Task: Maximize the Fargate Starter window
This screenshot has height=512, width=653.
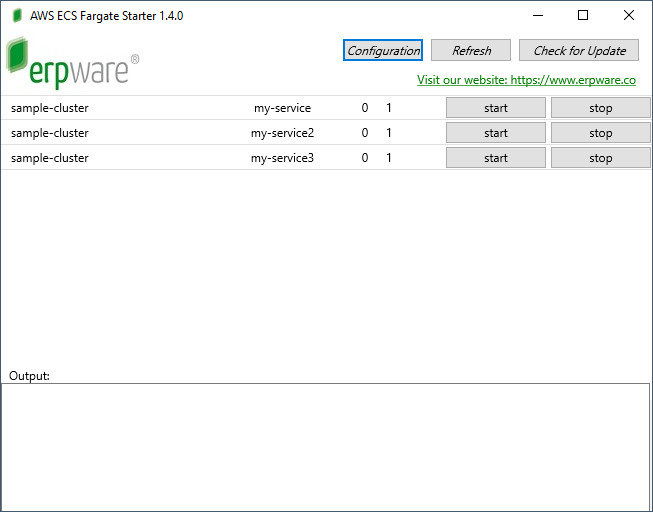Action: (583, 15)
